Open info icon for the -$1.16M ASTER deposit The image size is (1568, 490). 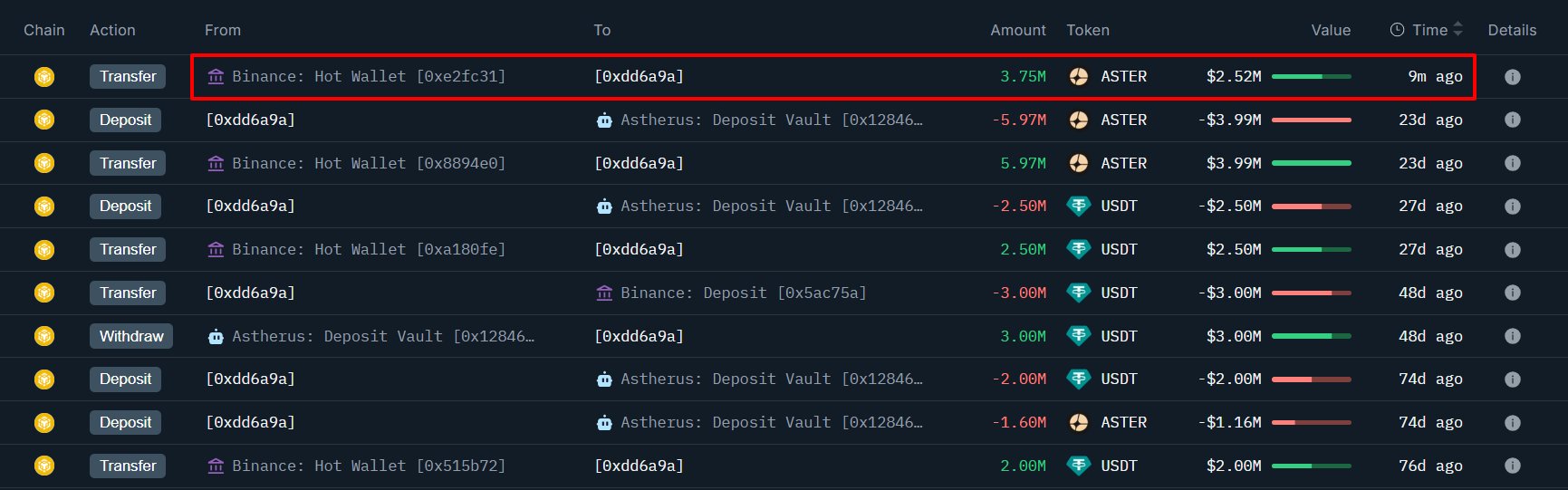click(1512, 423)
